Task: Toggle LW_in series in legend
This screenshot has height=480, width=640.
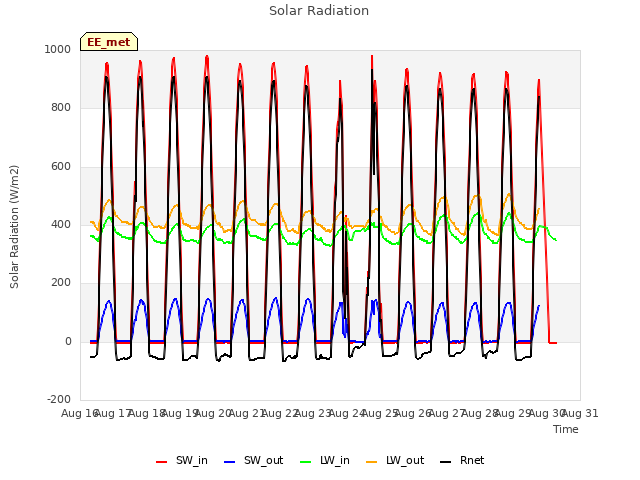Action: coord(325,460)
